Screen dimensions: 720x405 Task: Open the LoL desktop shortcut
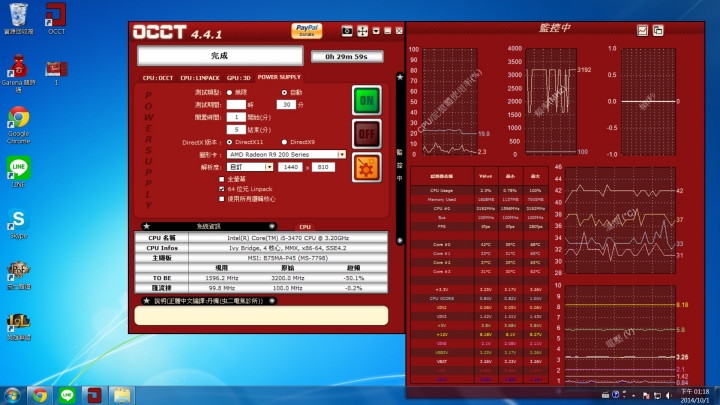point(18,326)
